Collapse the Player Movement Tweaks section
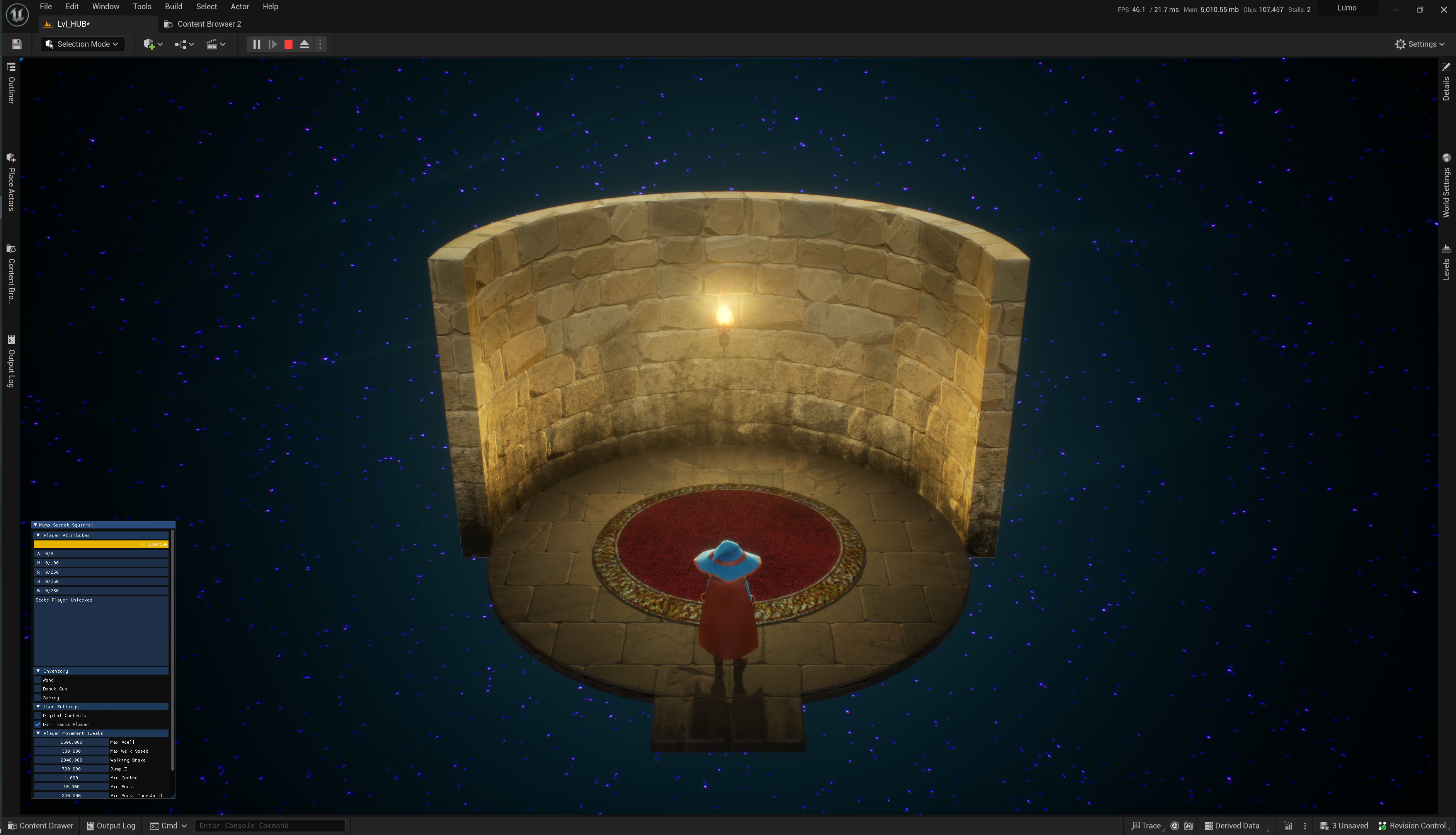The image size is (1456, 835). coord(38,733)
